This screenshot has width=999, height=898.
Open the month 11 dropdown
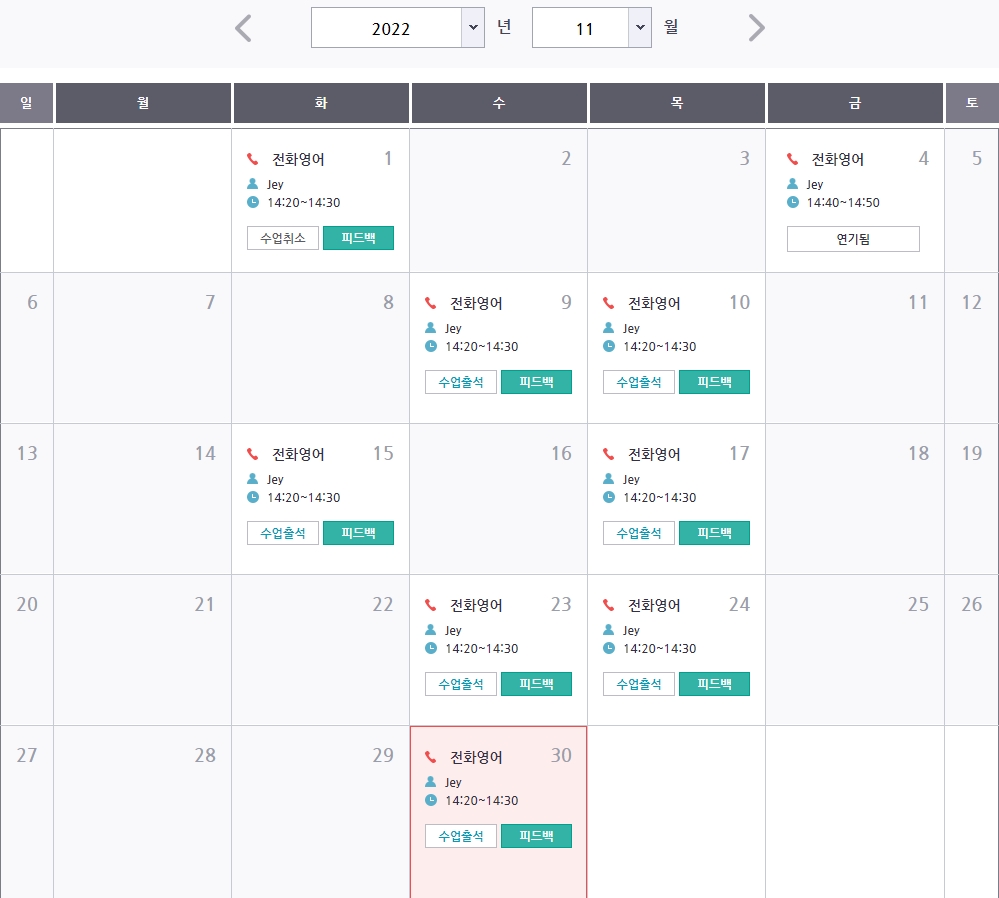coord(591,27)
